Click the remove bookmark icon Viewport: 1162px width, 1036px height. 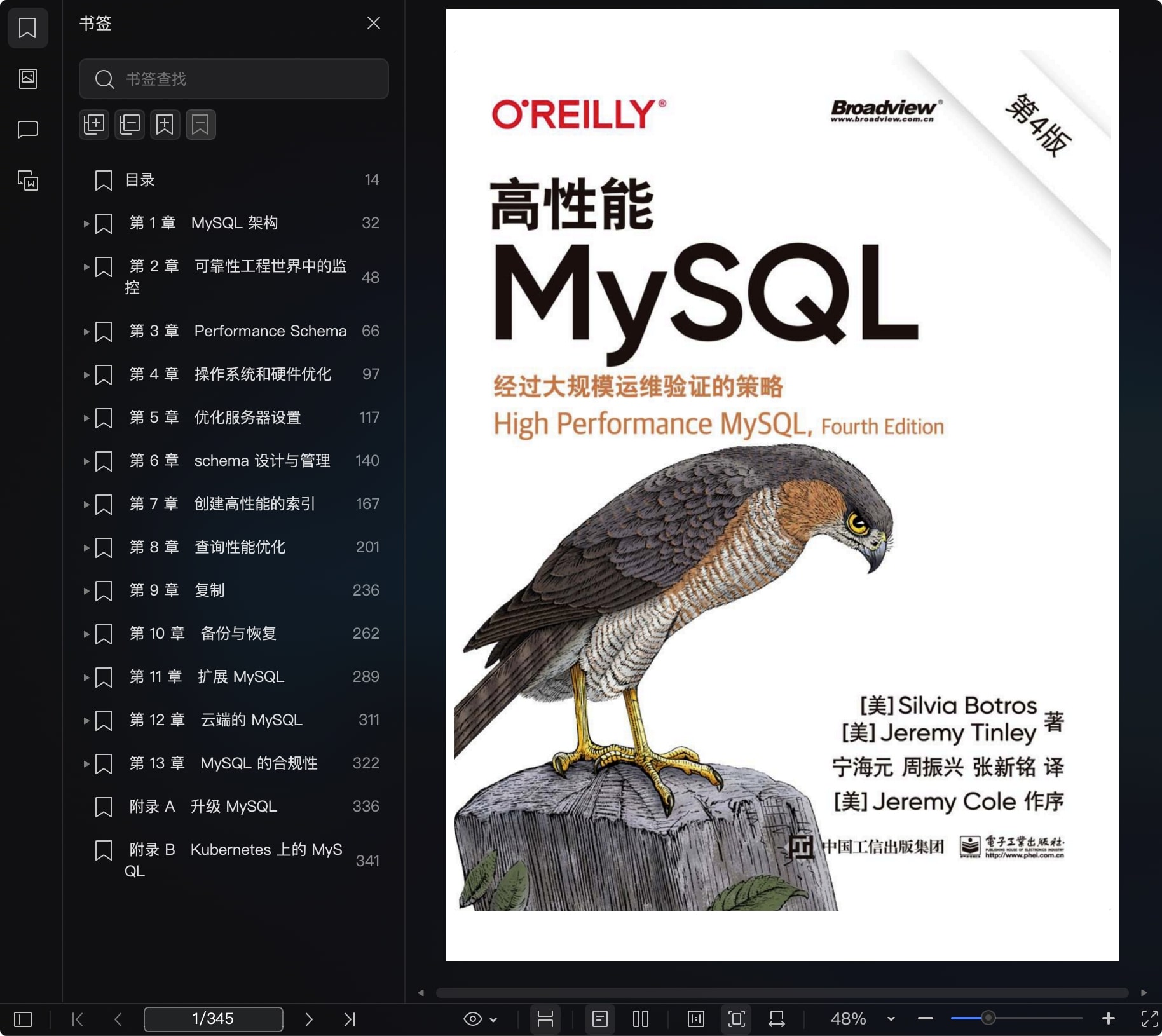point(201,124)
